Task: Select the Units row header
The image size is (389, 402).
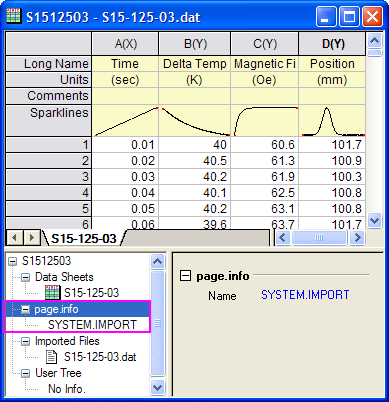Action: [x=49, y=80]
